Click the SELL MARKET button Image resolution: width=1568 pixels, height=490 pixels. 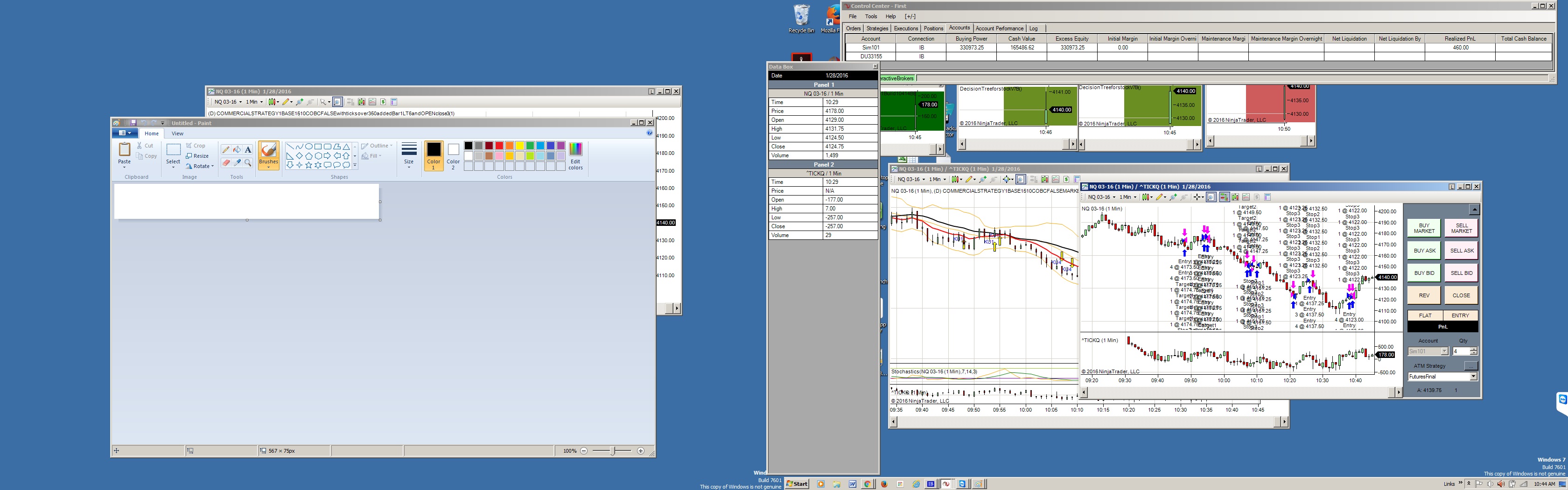coord(1461,228)
